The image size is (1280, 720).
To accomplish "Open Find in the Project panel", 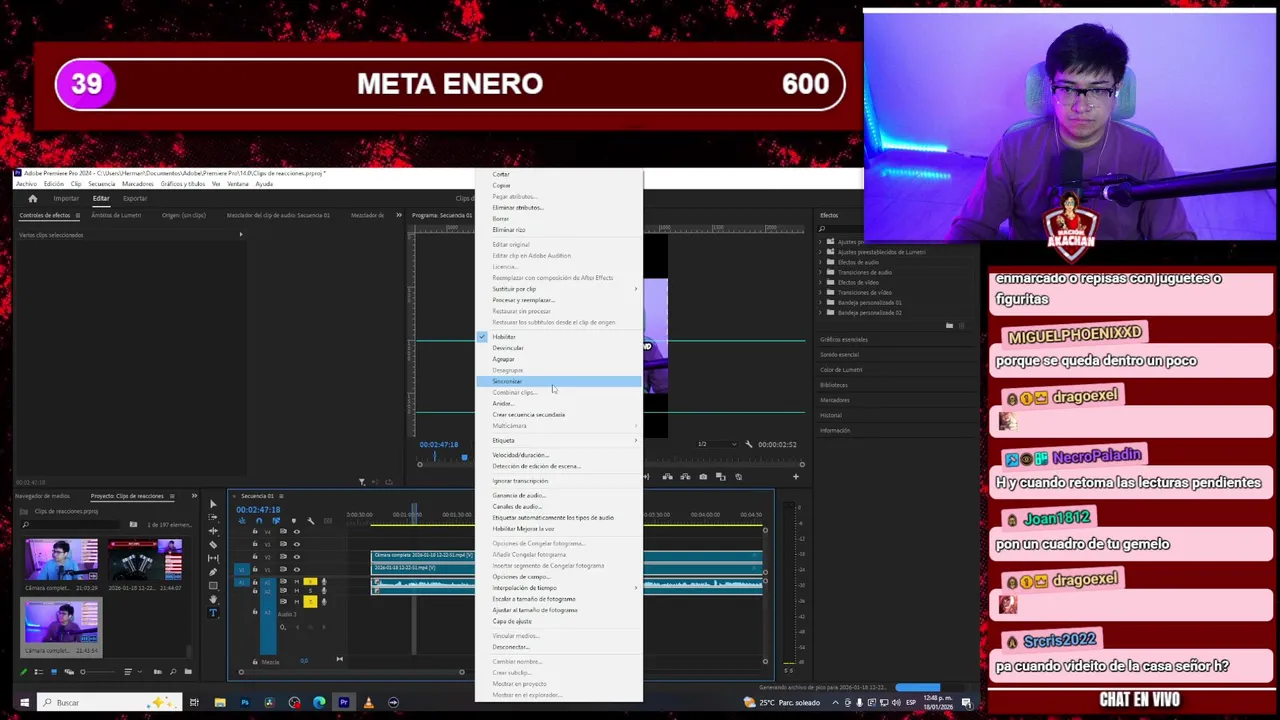I will (173, 672).
